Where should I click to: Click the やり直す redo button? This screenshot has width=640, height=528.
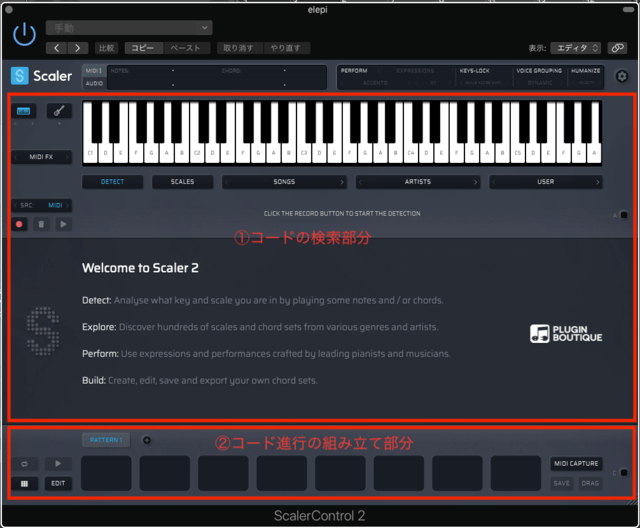287,48
